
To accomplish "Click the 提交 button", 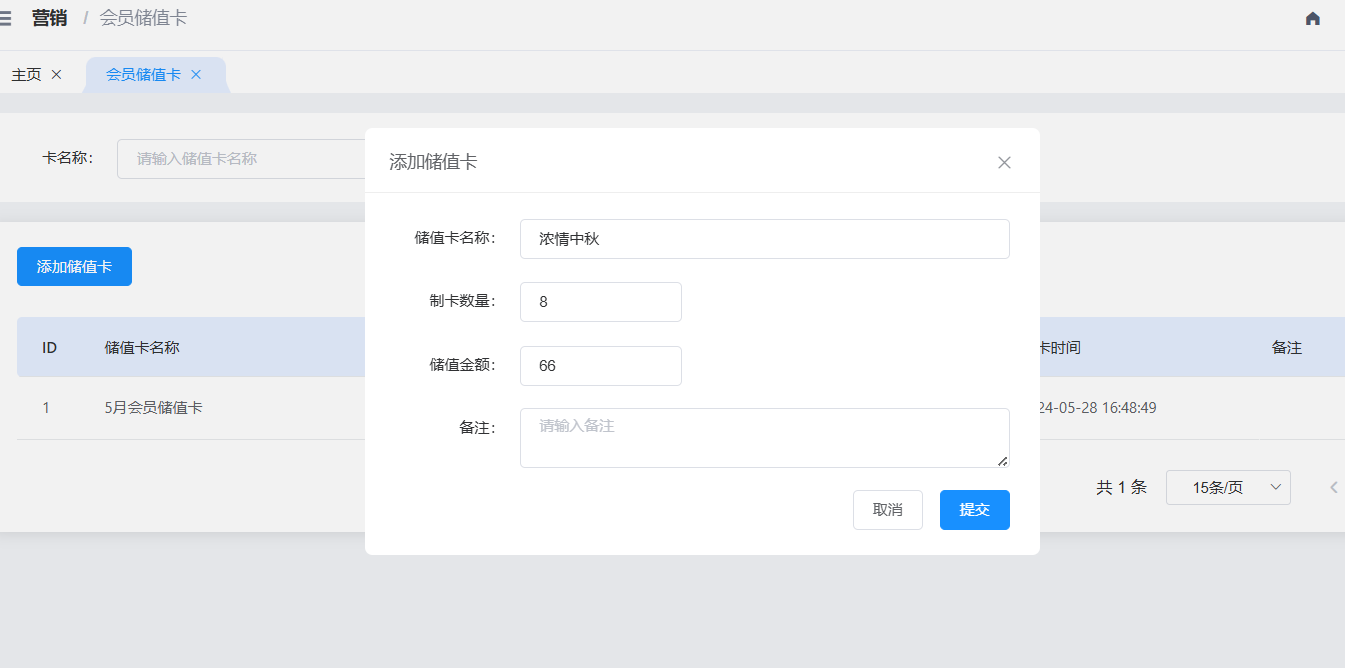I will 975,510.
